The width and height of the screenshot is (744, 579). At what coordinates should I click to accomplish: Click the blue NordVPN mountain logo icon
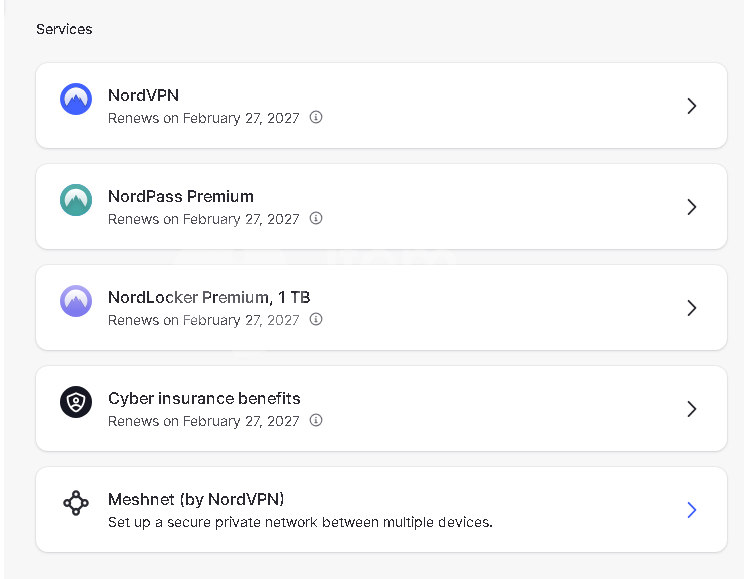[76, 99]
